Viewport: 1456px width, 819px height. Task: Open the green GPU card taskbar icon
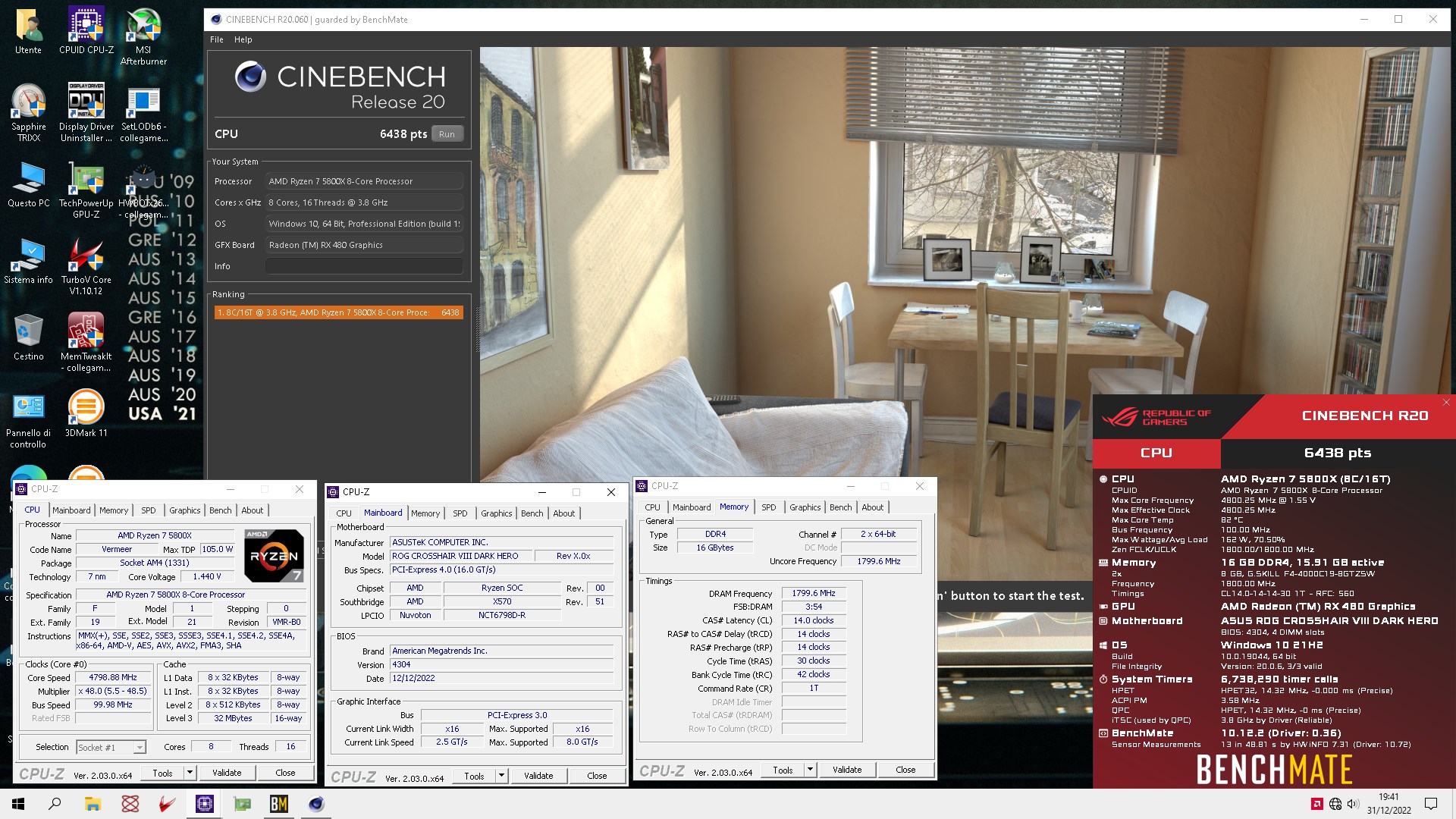(242, 804)
